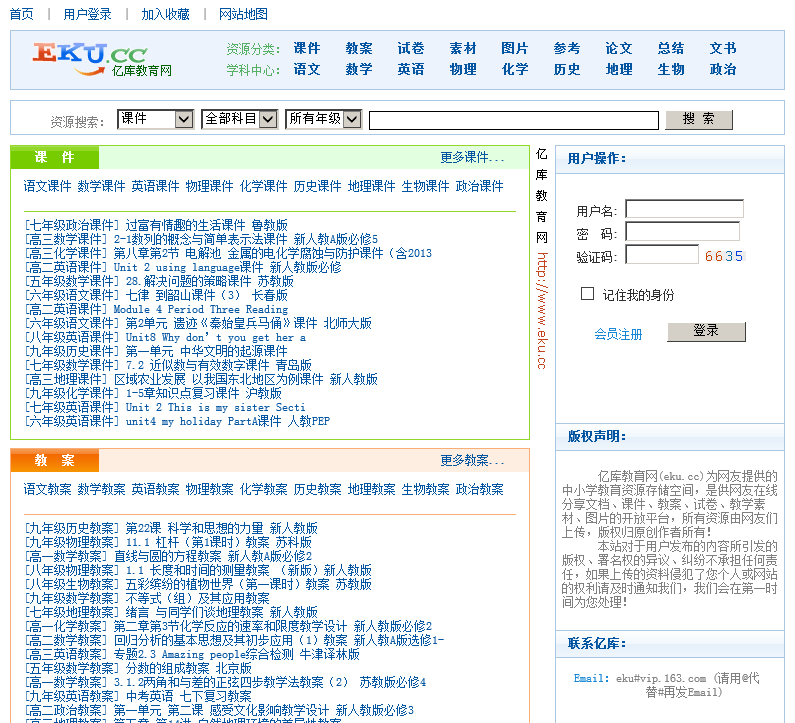795x723 pixels.
Task: Click 加入收藏 in the top bar
Action: point(165,14)
